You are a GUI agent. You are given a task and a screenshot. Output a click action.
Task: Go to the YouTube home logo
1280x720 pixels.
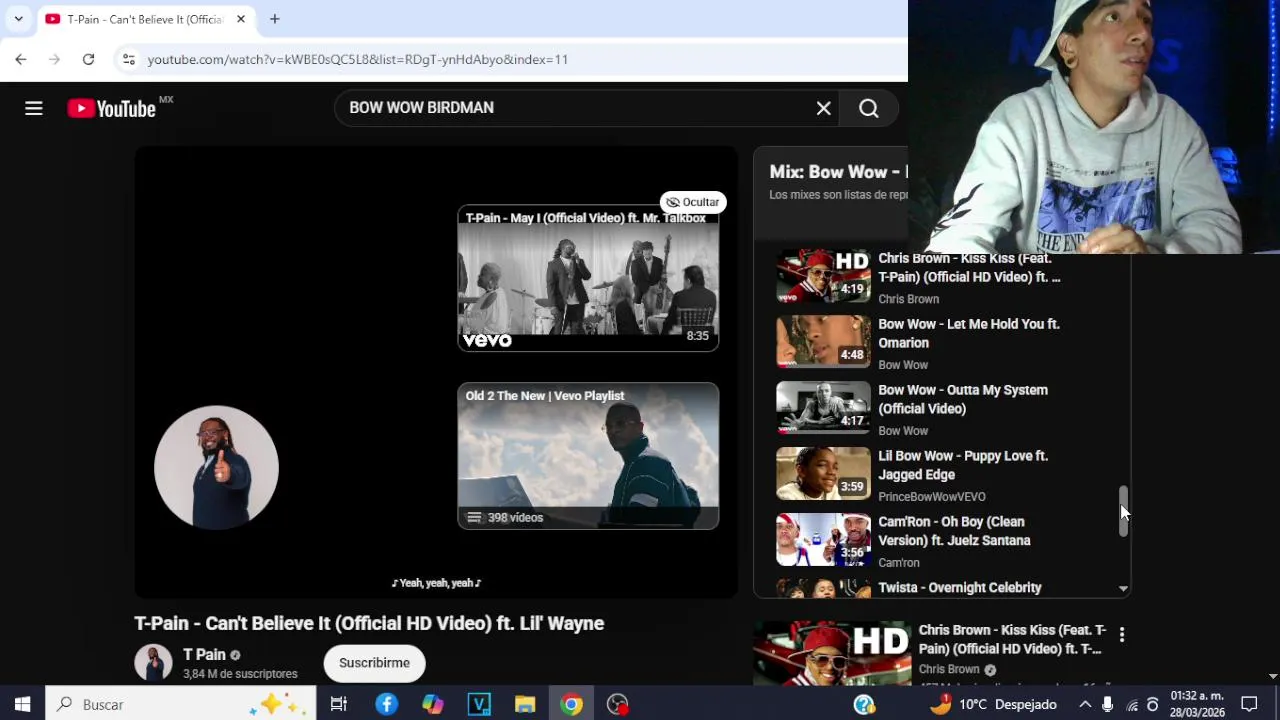111,108
